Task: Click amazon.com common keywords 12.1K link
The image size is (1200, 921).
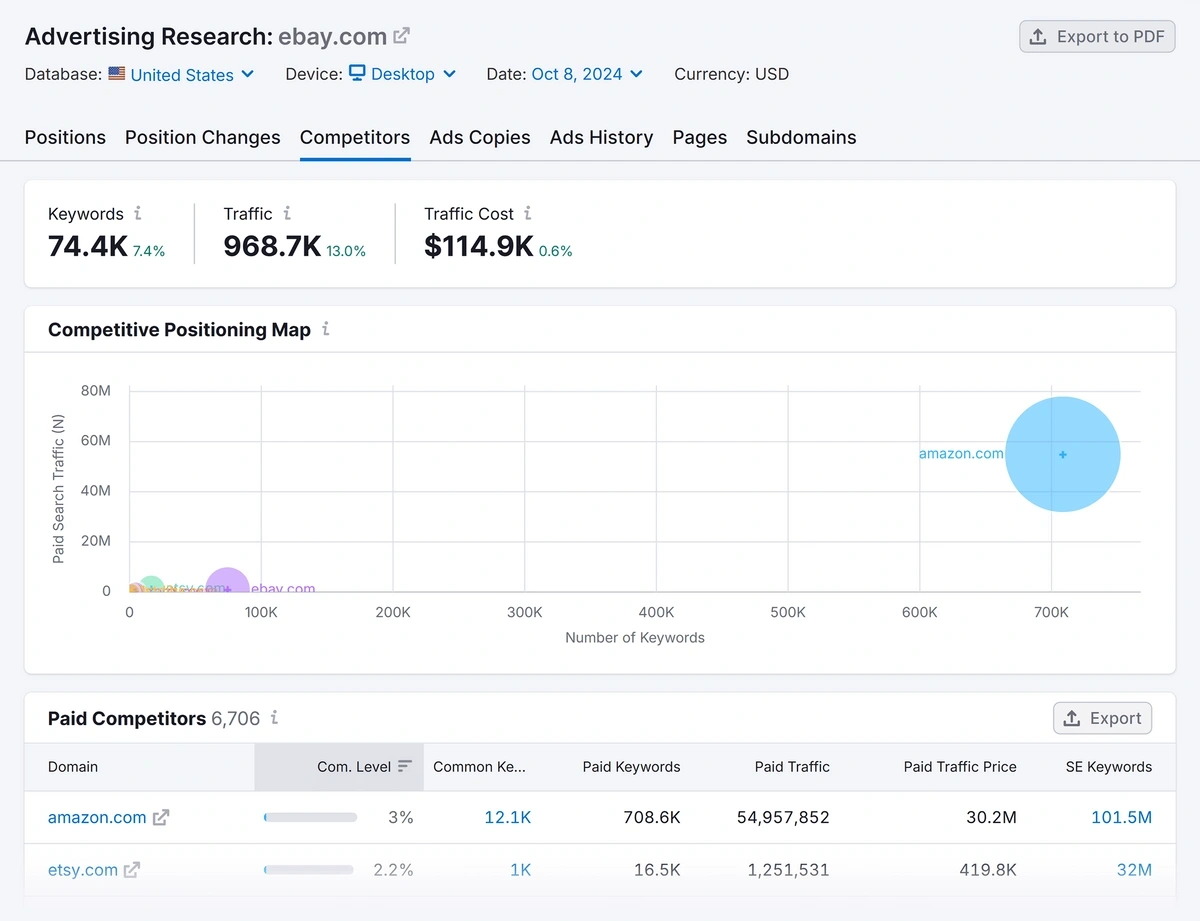Action: (x=508, y=817)
